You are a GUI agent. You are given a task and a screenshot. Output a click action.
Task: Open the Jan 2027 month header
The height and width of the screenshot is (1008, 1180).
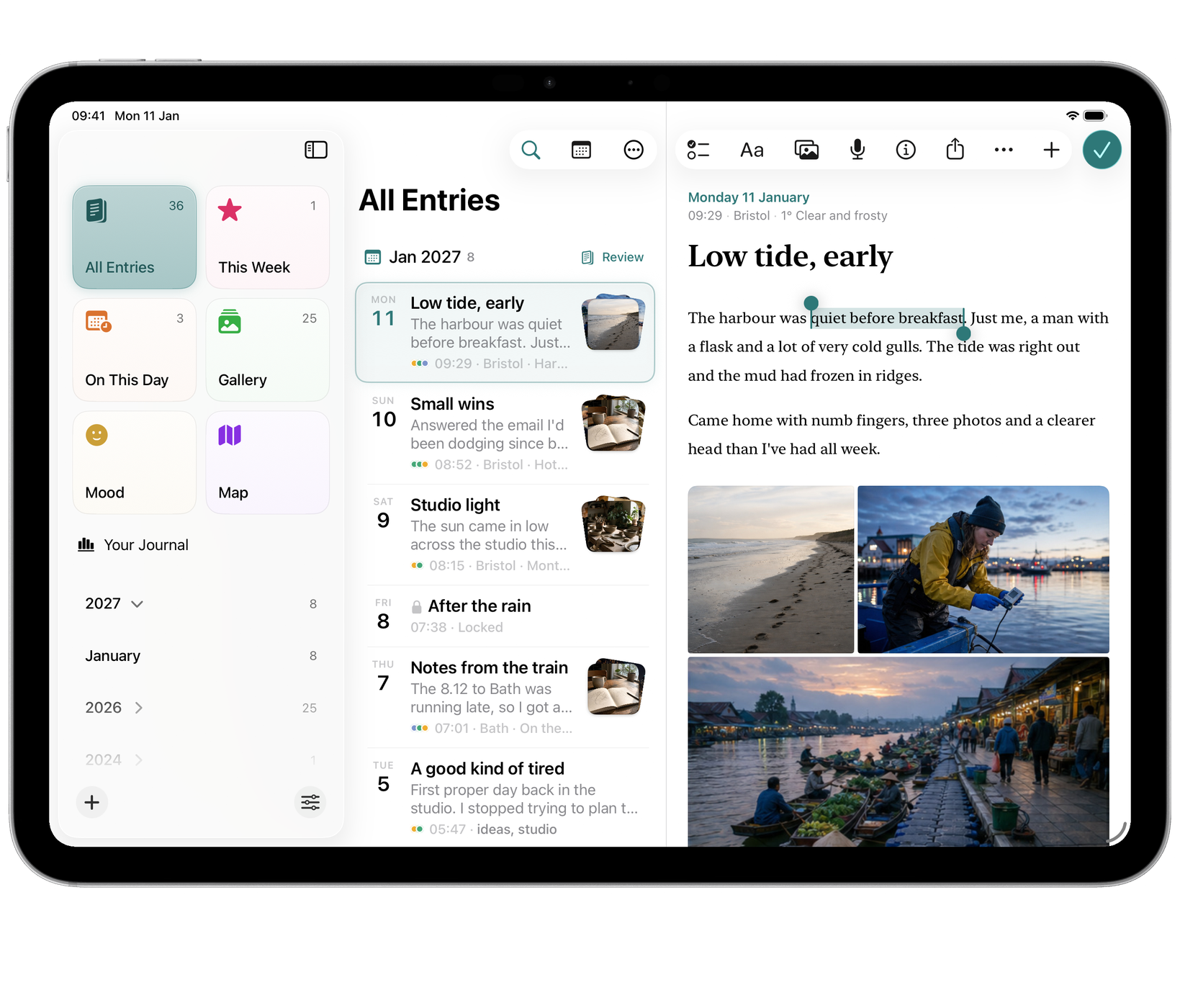click(420, 257)
